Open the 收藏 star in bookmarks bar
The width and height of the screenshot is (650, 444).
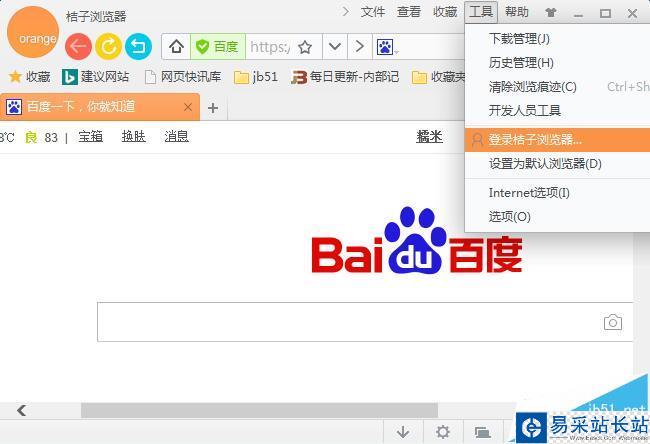pos(29,77)
